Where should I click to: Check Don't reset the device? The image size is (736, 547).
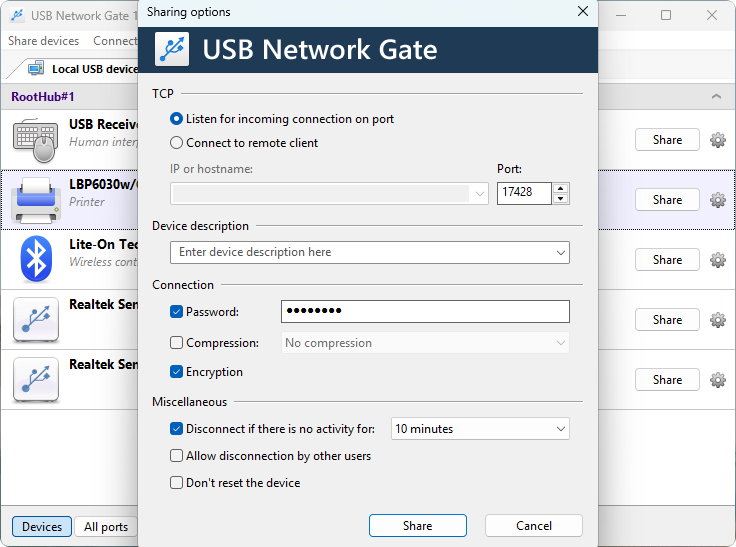click(176, 483)
